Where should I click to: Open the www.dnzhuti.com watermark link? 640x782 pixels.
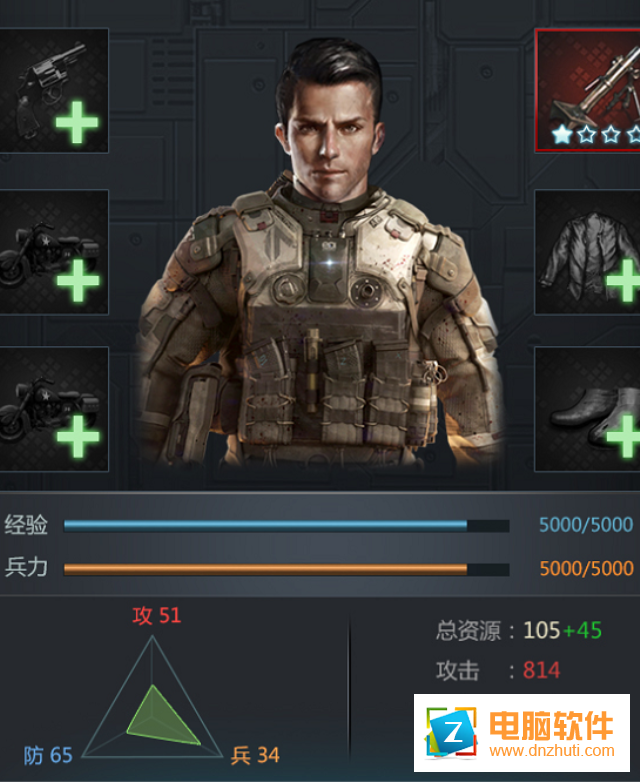point(552,751)
